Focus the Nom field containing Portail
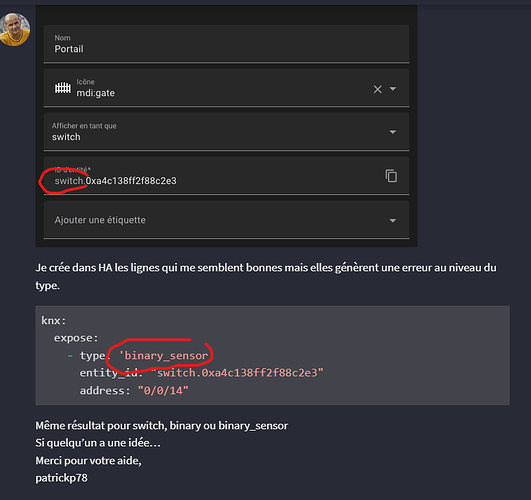Image resolution: width=531 pixels, height=500 pixels. (x=226, y=44)
